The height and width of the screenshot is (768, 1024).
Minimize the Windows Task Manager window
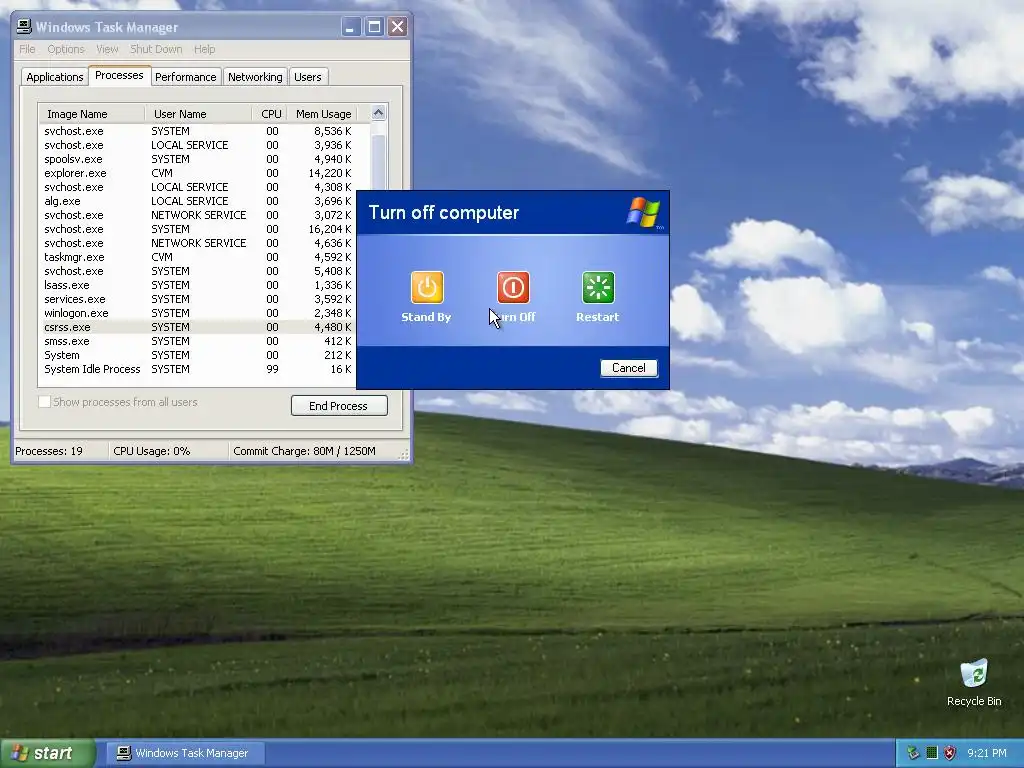[351, 27]
